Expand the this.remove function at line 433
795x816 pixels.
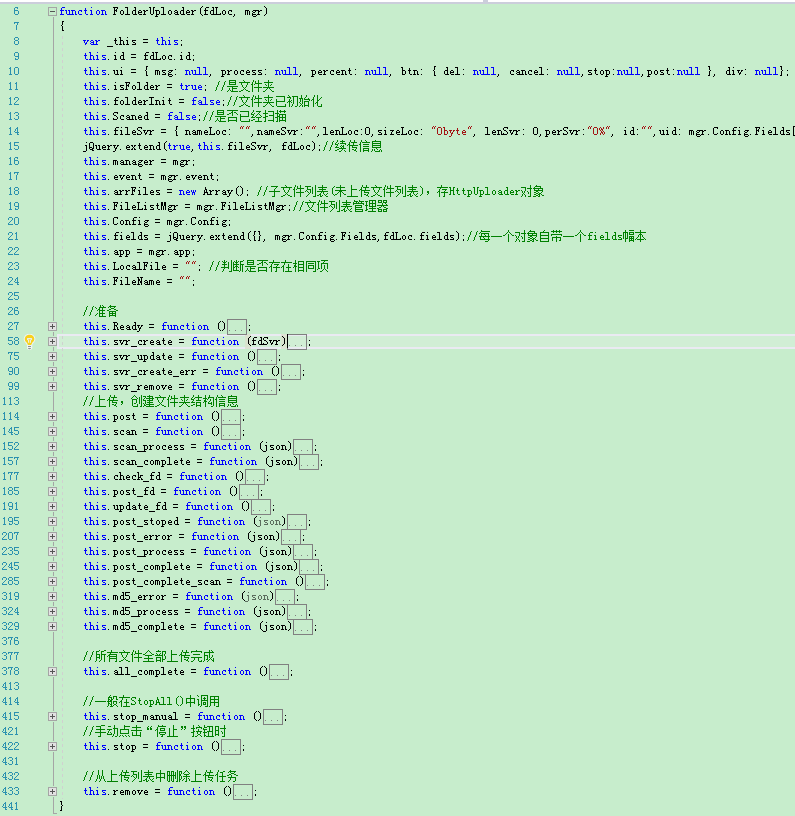click(52, 792)
